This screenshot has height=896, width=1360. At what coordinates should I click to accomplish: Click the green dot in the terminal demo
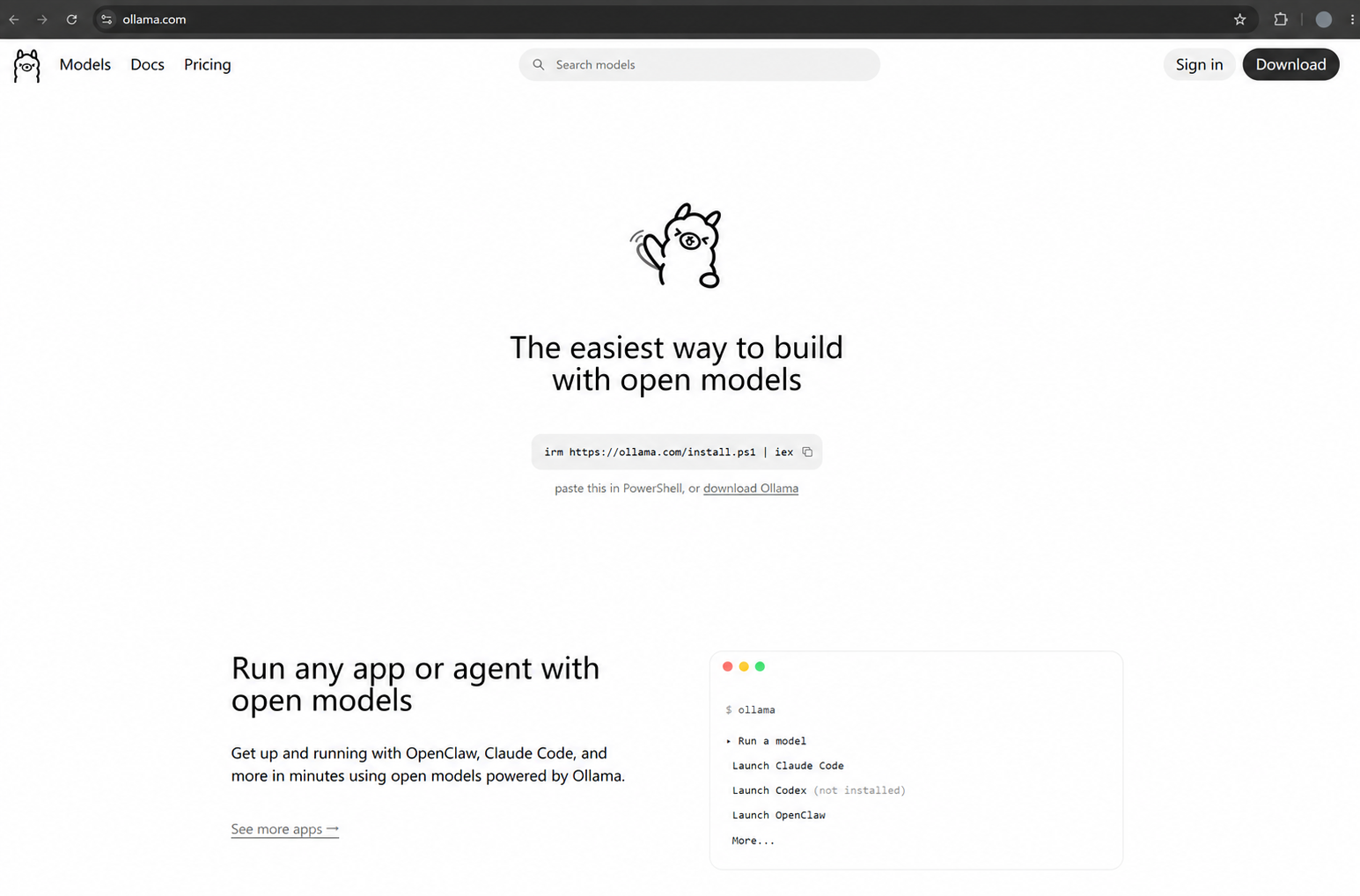coord(760,666)
